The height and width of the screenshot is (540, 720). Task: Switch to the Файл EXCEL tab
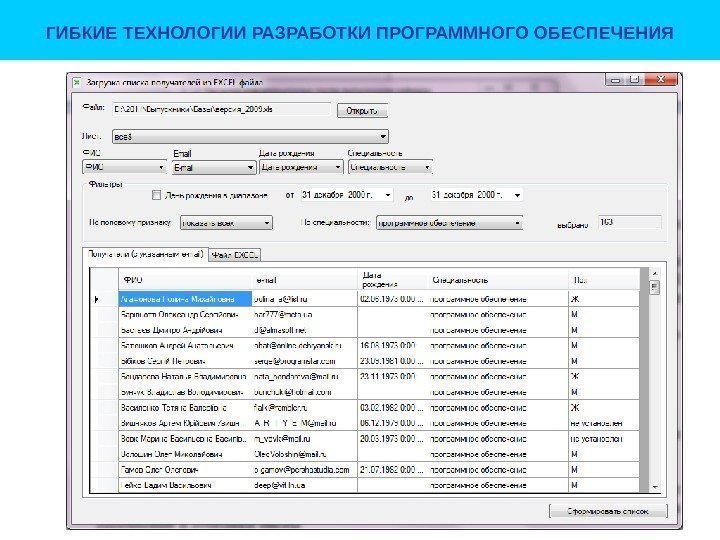point(235,255)
